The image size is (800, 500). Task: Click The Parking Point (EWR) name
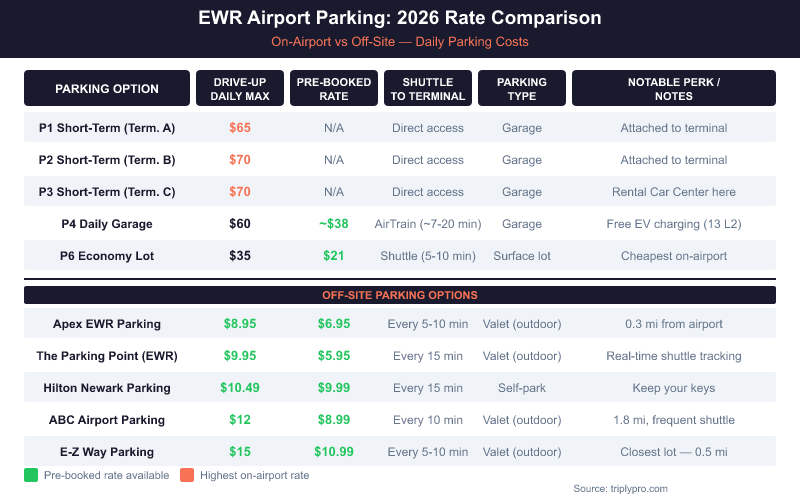[x=107, y=356]
